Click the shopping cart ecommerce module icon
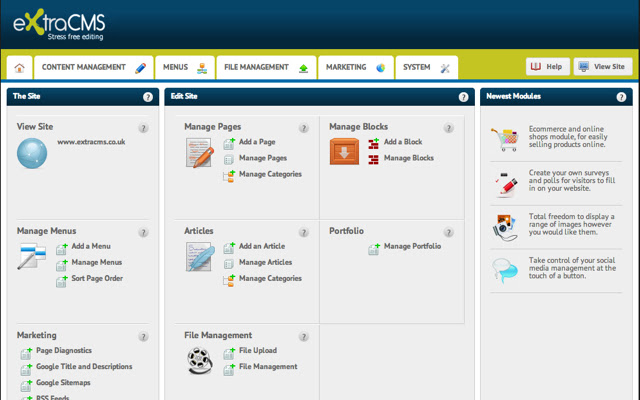The width and height of the screenshot is (640, 400). (x=505, y=140)
